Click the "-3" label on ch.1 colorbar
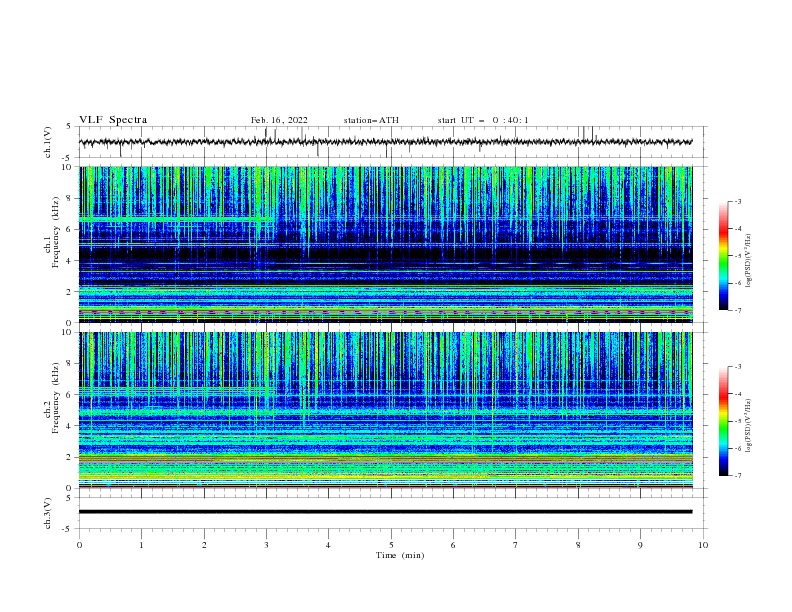792x612 pixels. pos(737,201)
